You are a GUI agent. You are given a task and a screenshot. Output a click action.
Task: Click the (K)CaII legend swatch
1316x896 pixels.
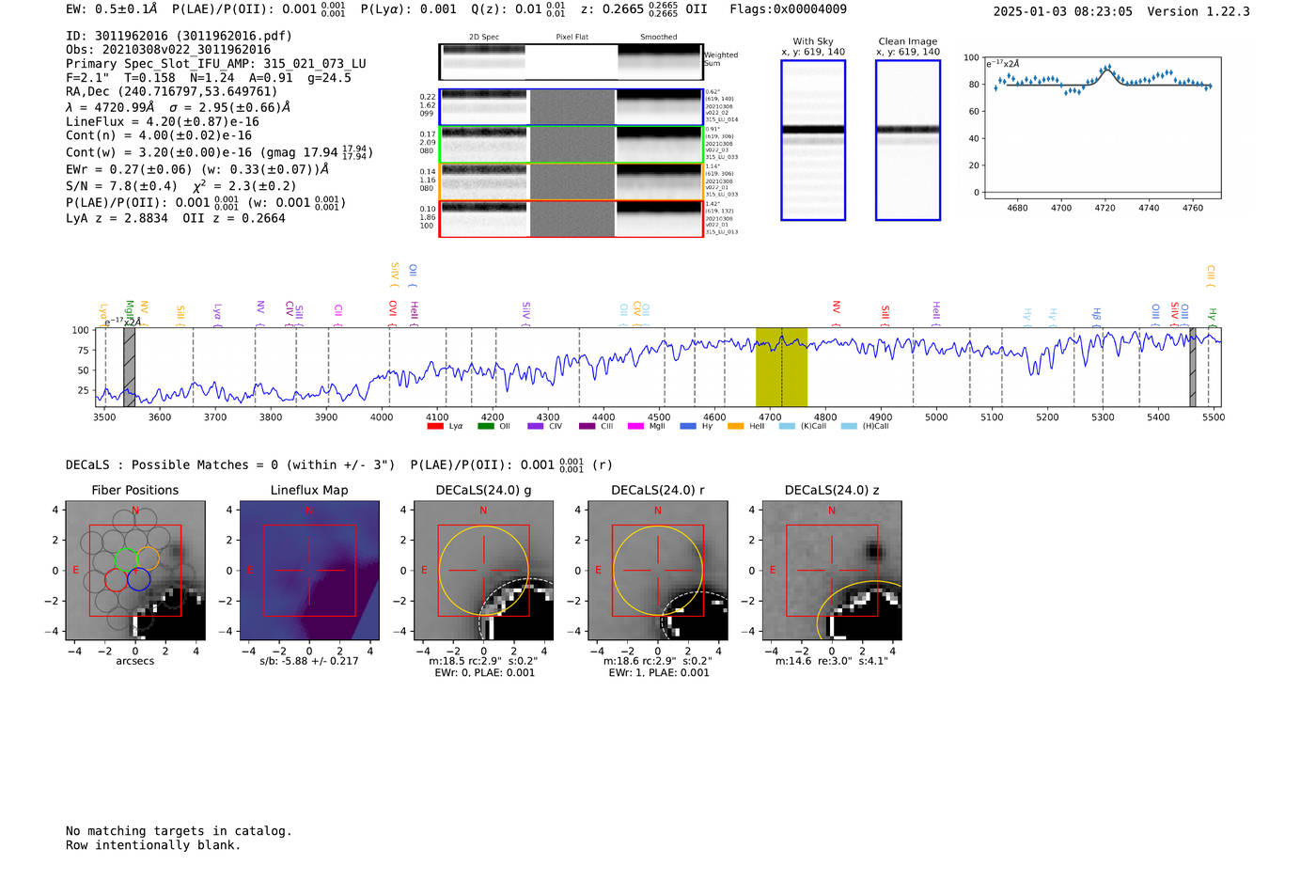click(x=787, y=427)
